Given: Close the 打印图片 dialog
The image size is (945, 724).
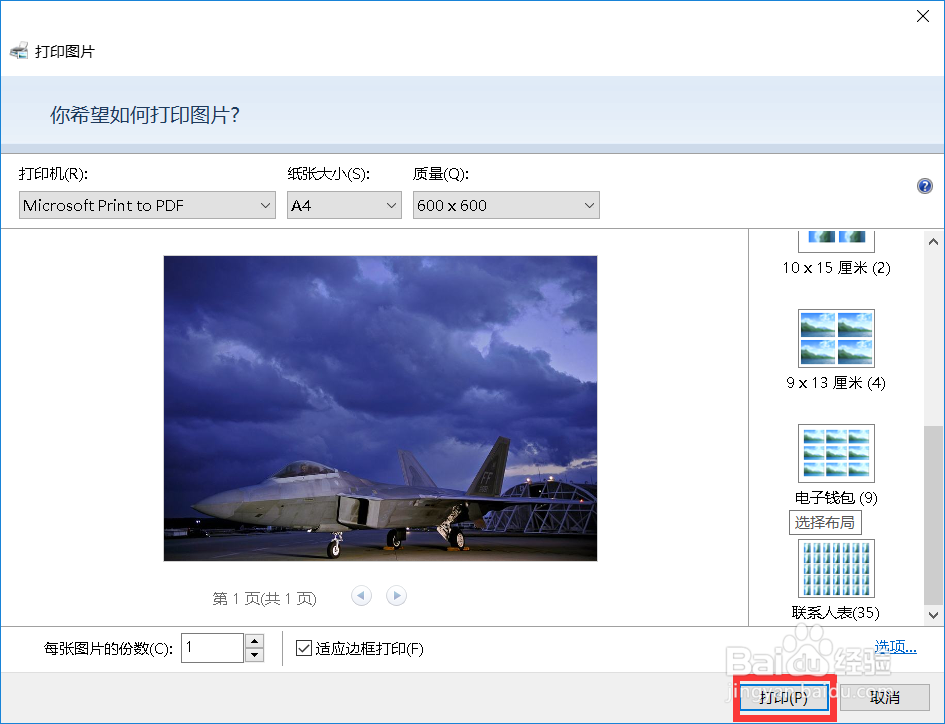Looking at the screenshot, I should [x=923, y=16].
